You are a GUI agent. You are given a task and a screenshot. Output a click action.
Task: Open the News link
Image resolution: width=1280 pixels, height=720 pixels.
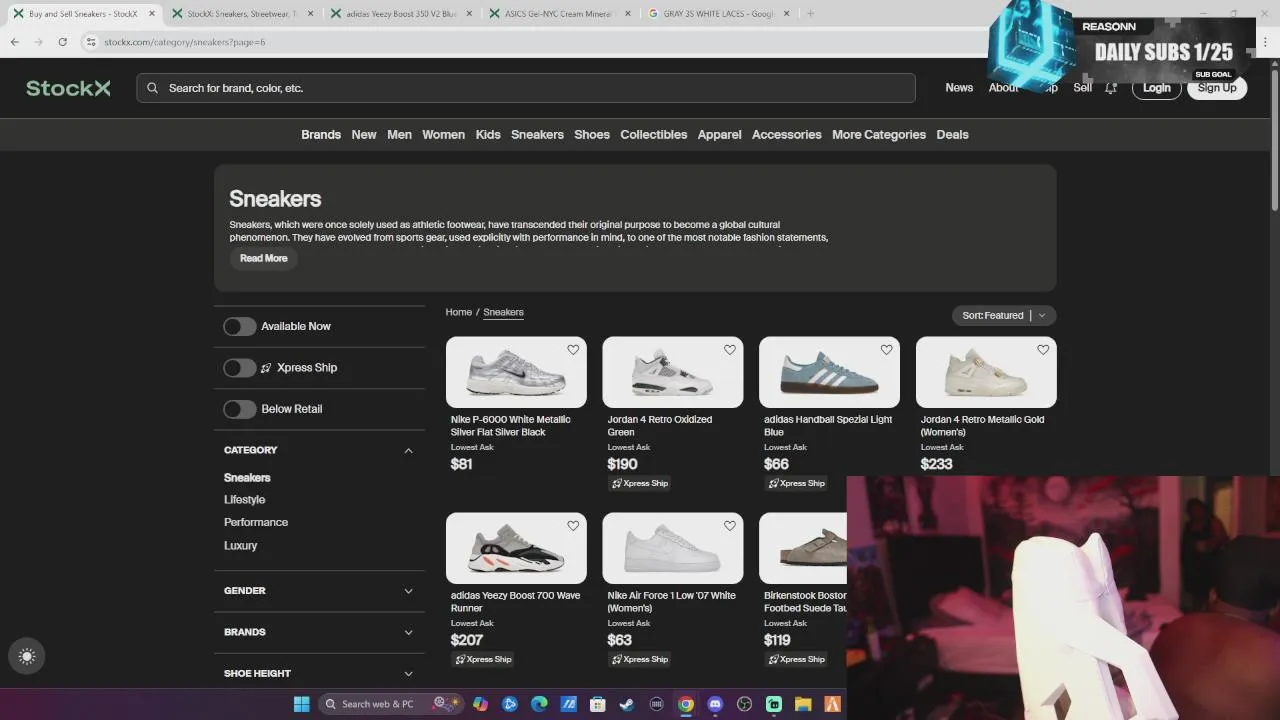959,88
